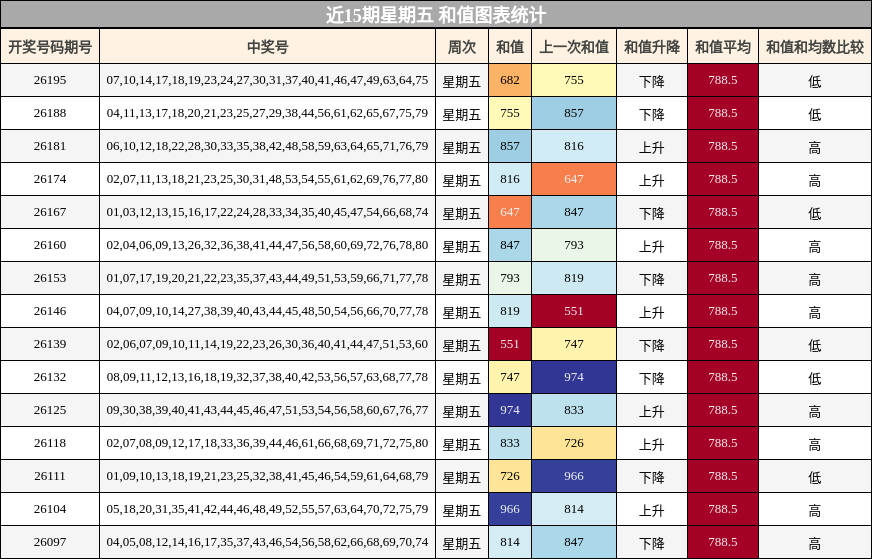
Task: Click winning numbers starting 07,10,14,17
Action: click(267, 80)
